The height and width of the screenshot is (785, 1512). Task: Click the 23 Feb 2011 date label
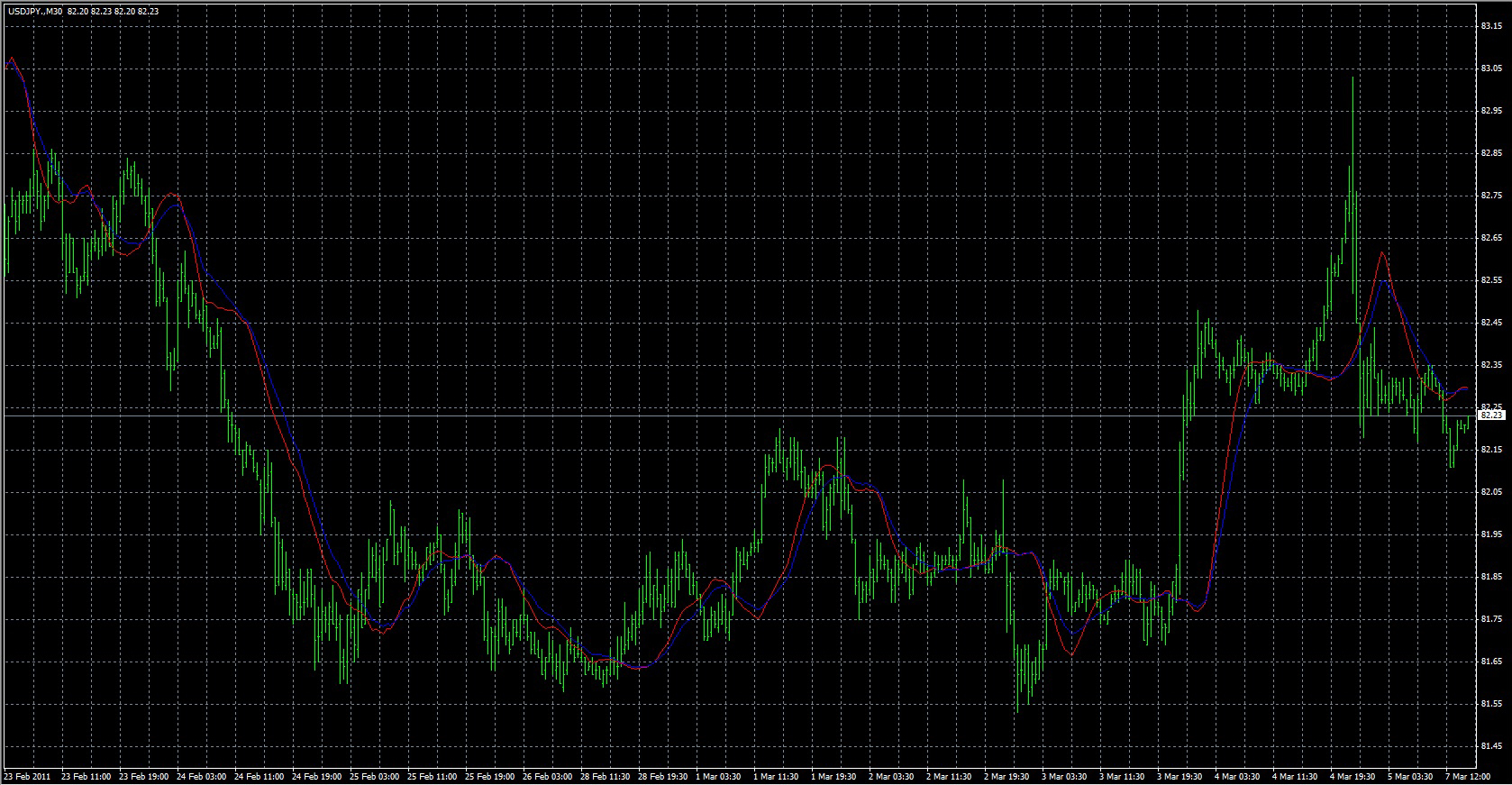[27, 776]
